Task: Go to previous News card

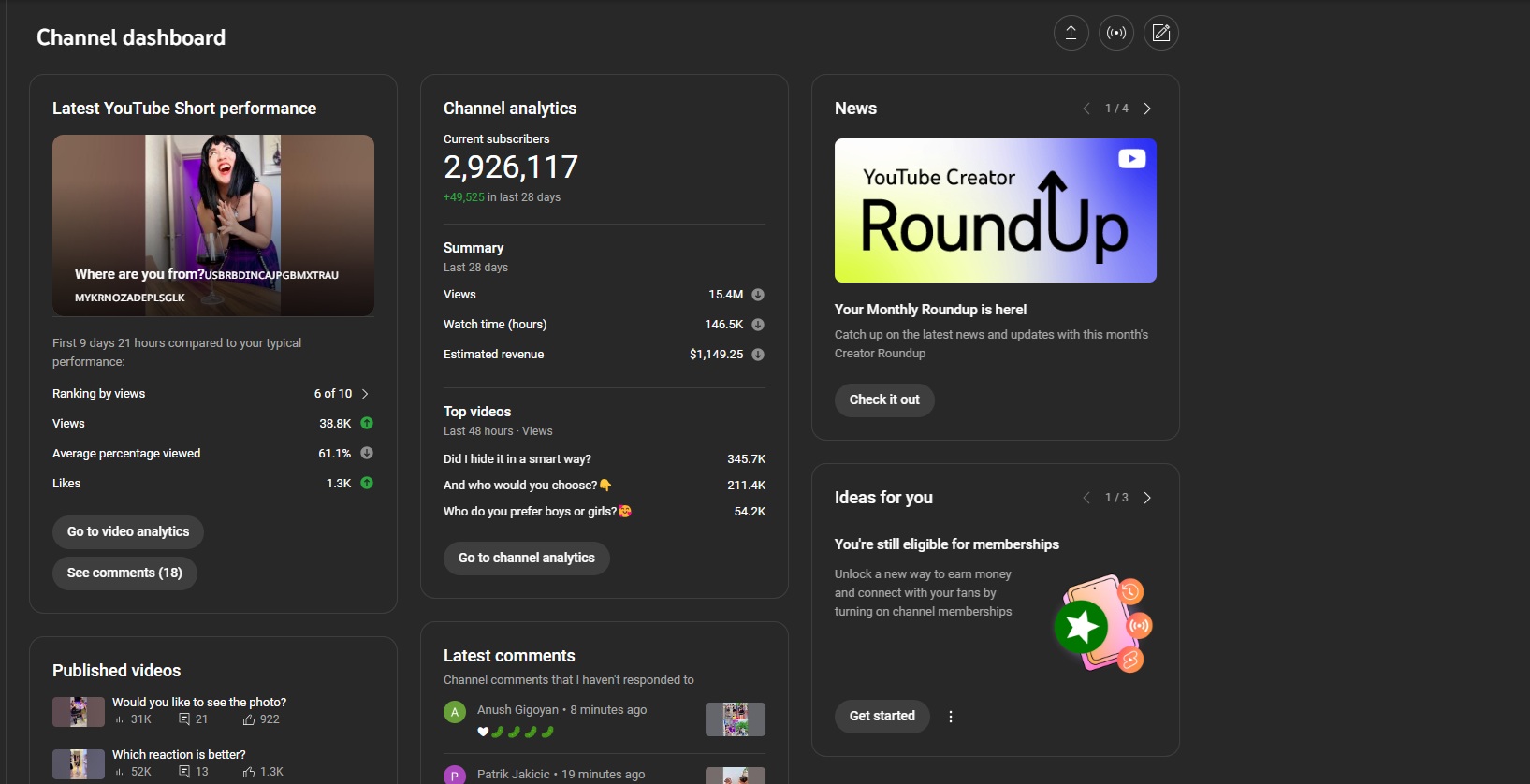Action: 1086,109
